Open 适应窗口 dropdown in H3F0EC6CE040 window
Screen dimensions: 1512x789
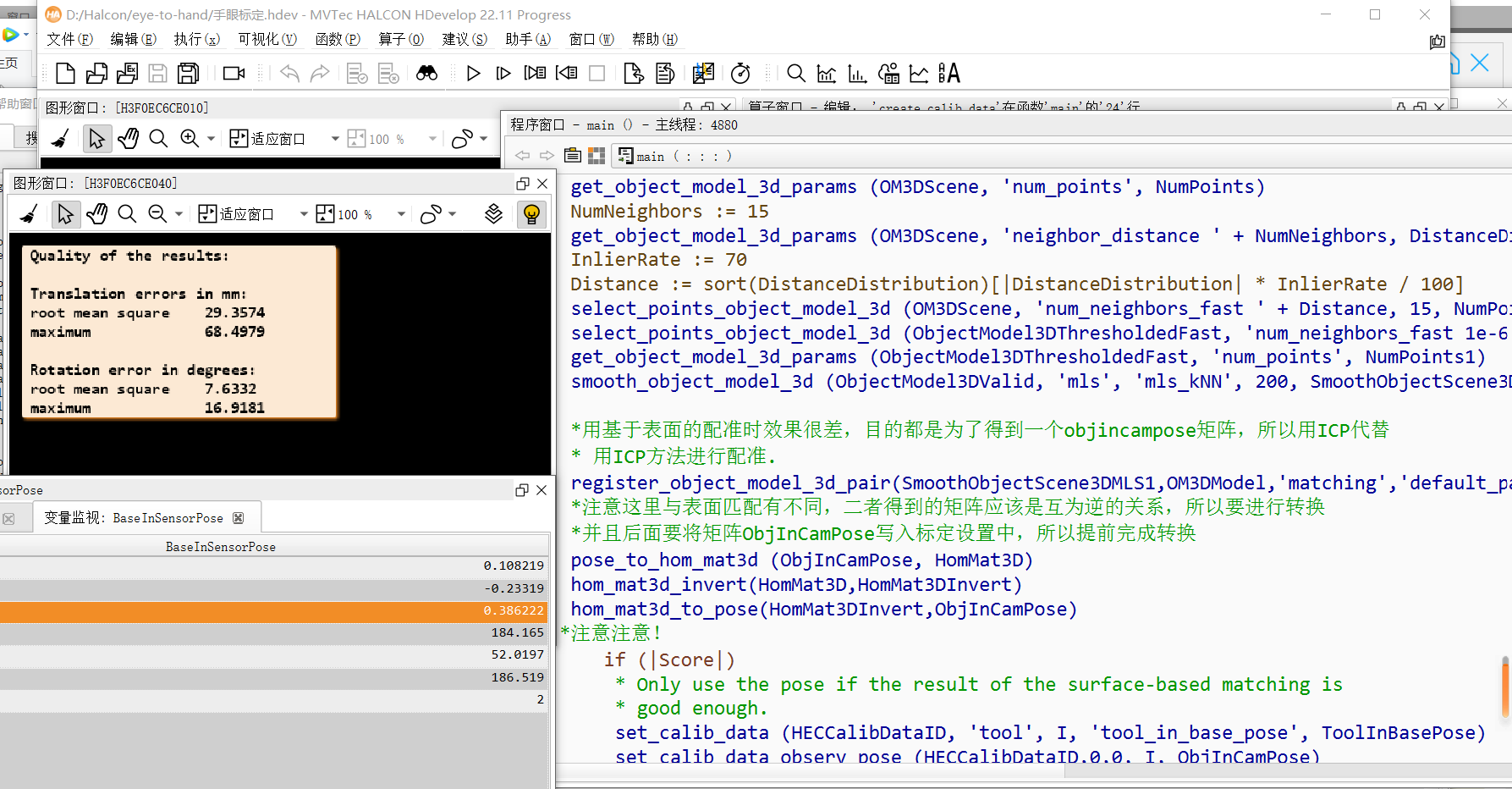(304, 214)
